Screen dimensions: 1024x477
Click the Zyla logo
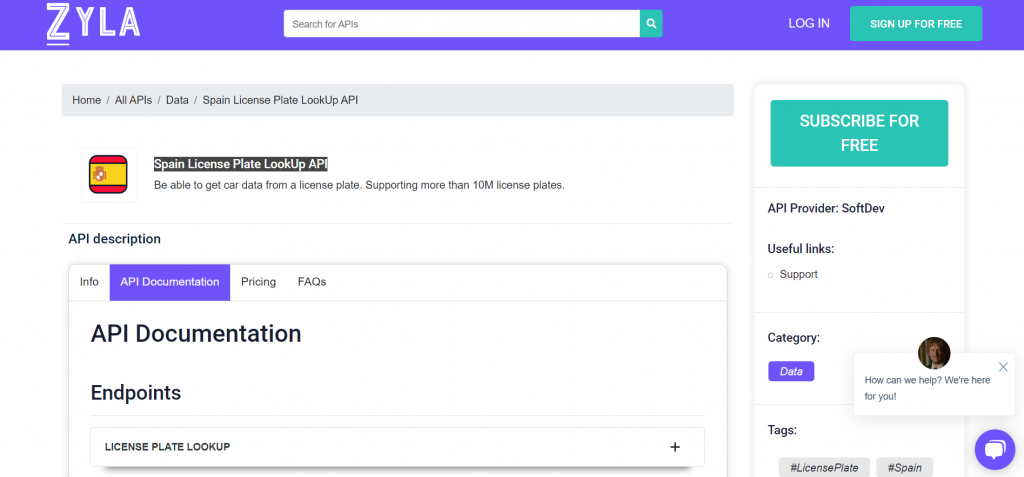click(x=93, y=24)
